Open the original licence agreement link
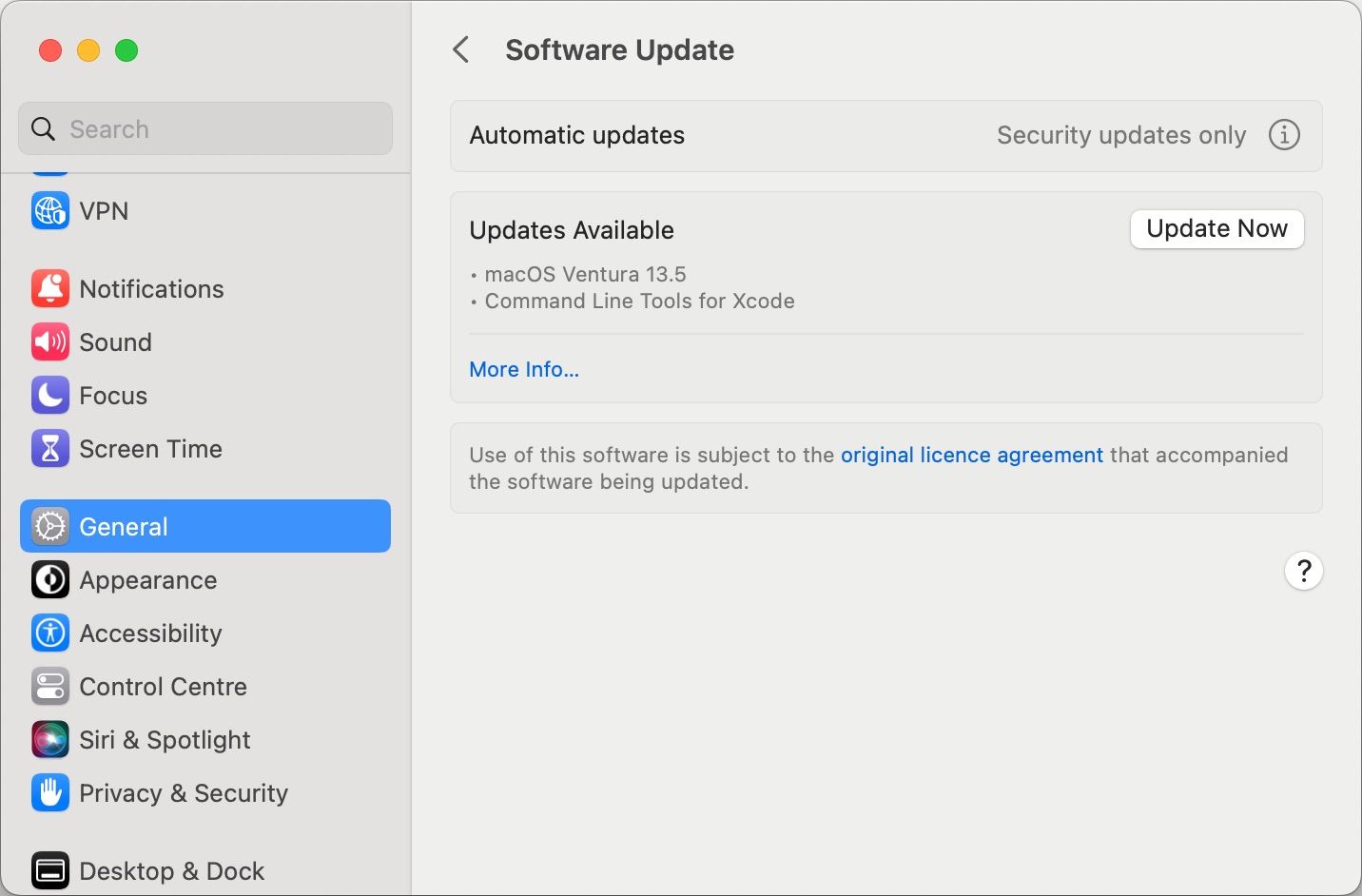Image resolution: width=1362 pixels, height=896 pixels. click(971, 455)
